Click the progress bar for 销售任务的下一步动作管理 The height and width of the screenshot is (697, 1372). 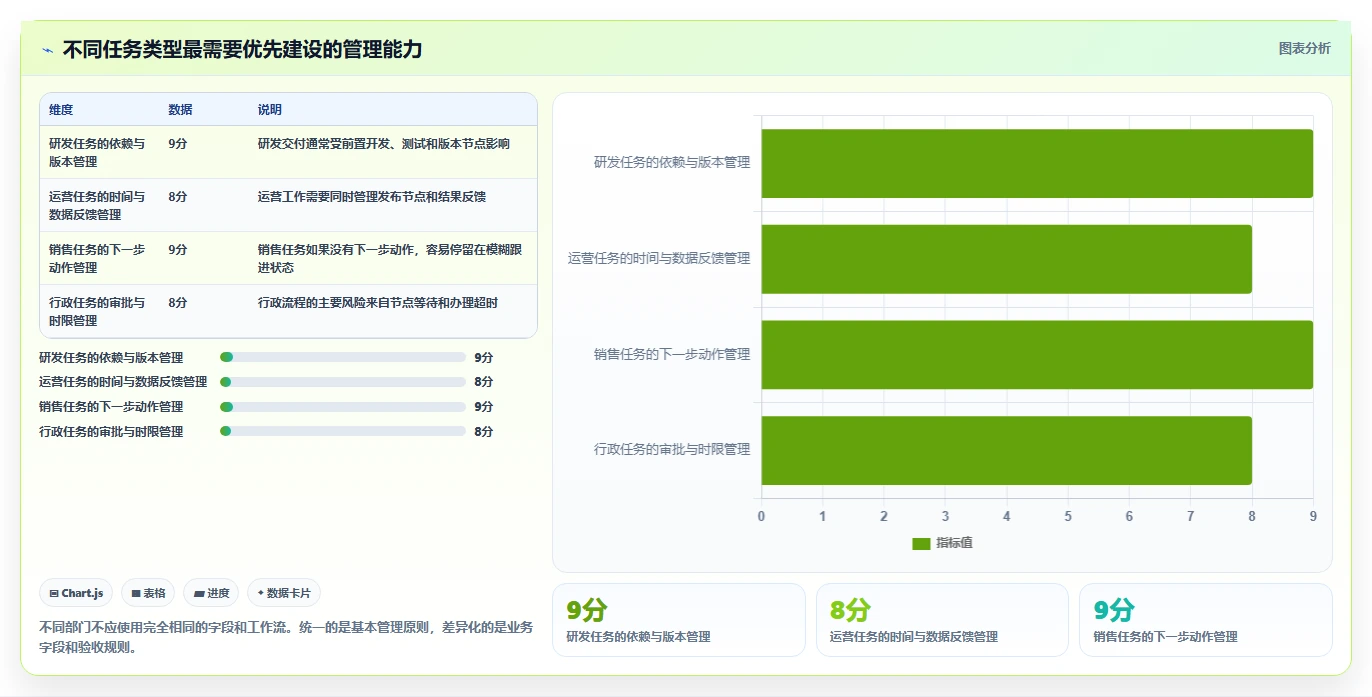point(343,407)
